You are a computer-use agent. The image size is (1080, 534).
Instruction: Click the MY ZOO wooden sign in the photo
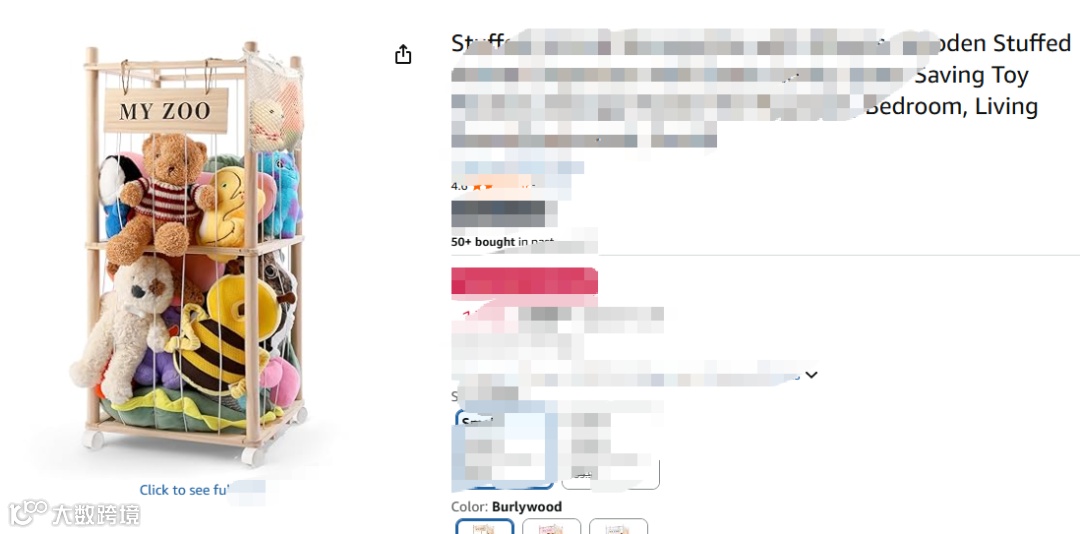166,110
